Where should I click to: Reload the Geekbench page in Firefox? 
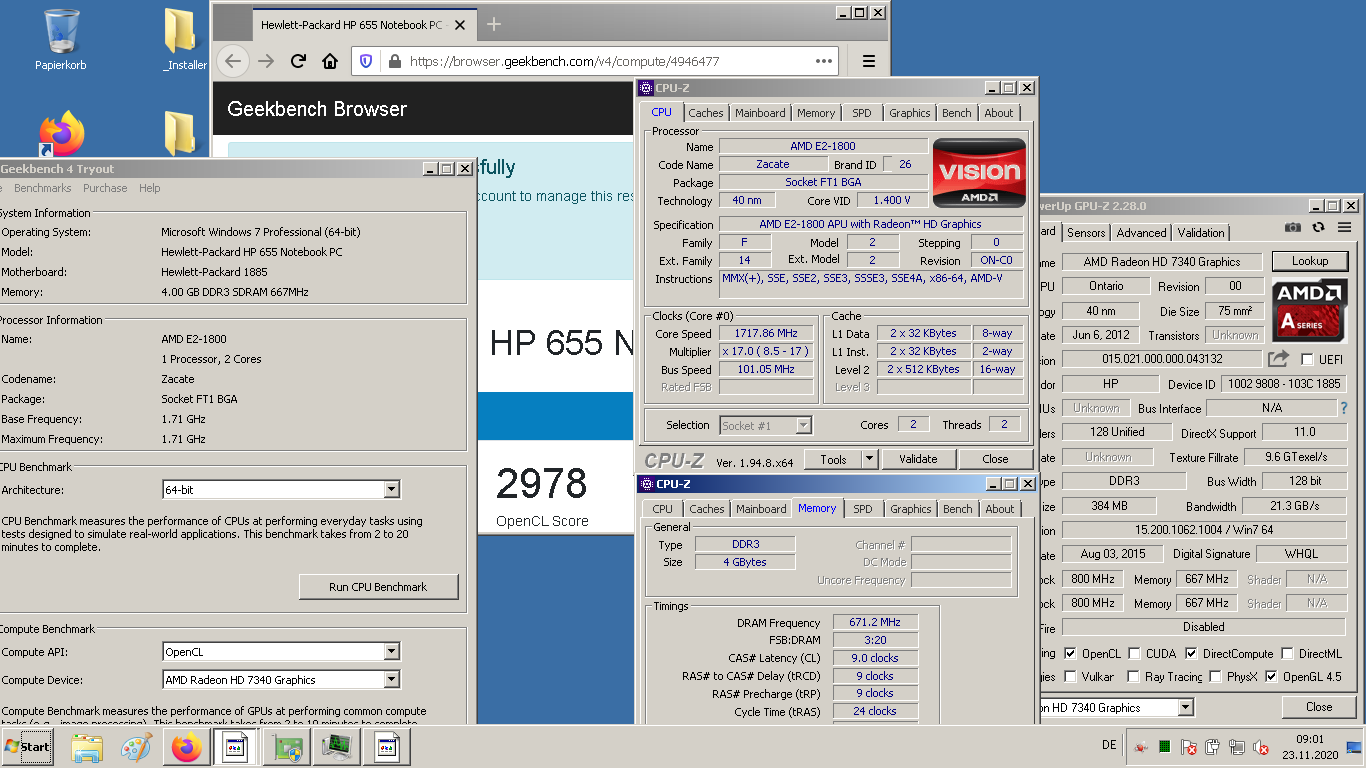click(299, 61)
